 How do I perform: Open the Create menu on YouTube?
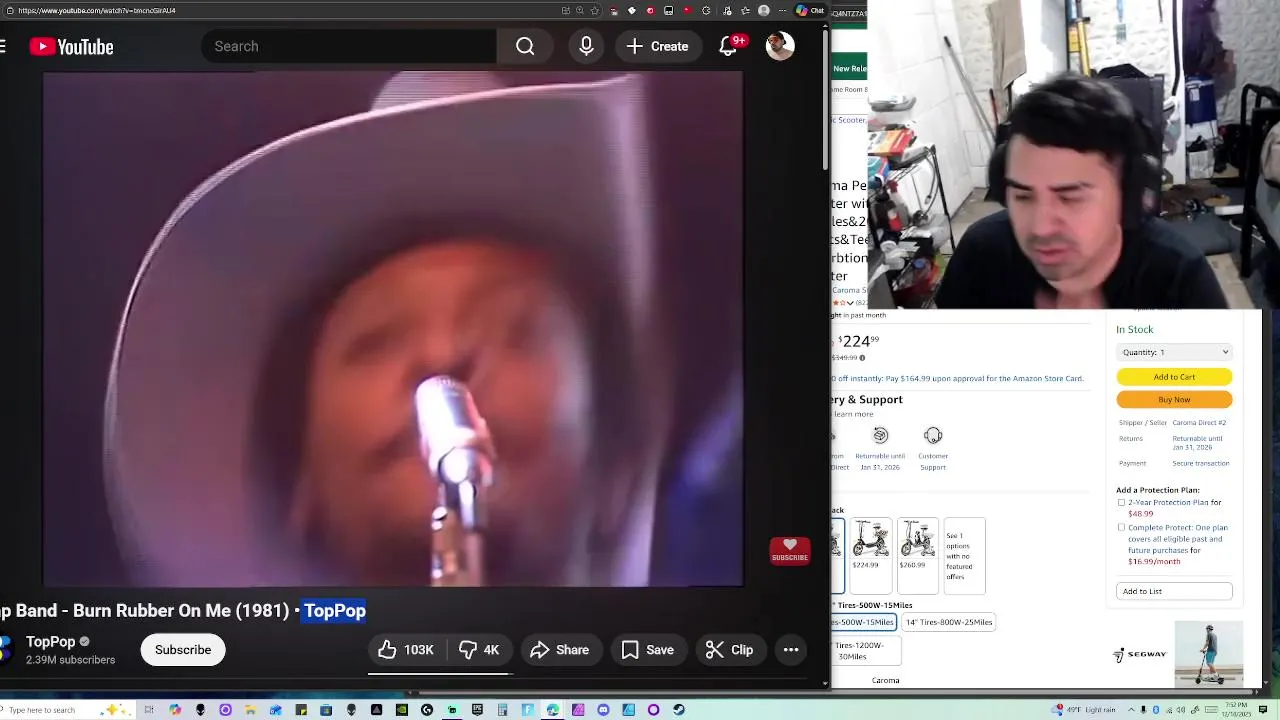tap(657, 46)
